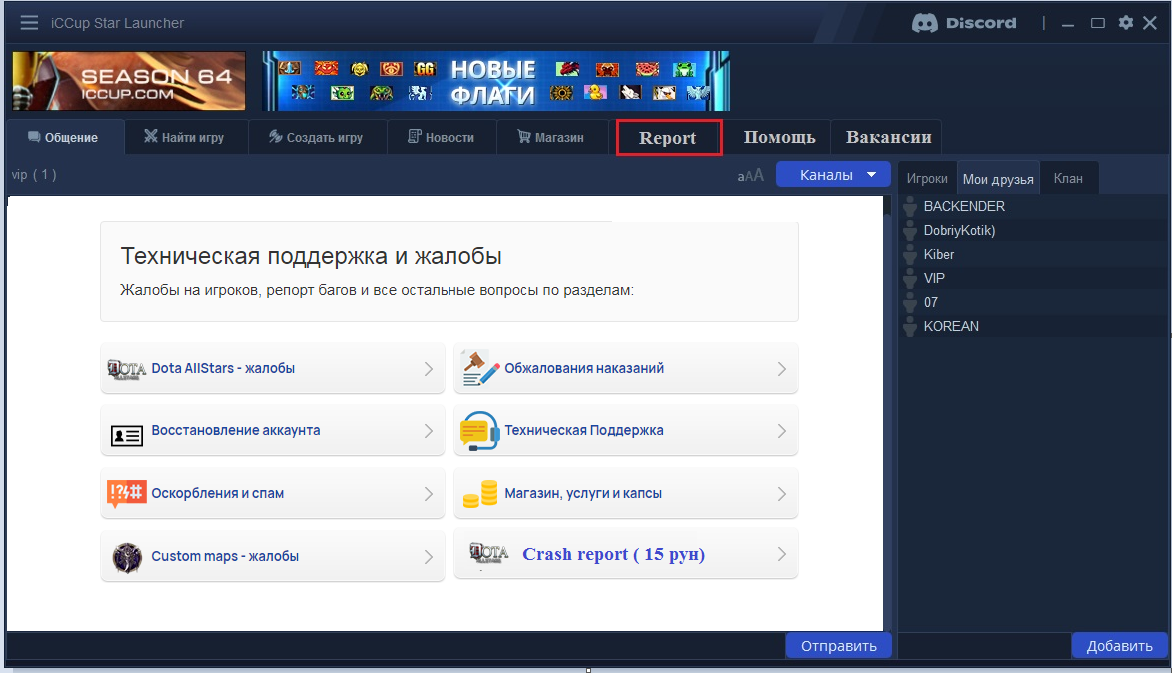Select friend DobriyKotik) in the list
1172x673 pixels.
click(x=1034, y=230)
